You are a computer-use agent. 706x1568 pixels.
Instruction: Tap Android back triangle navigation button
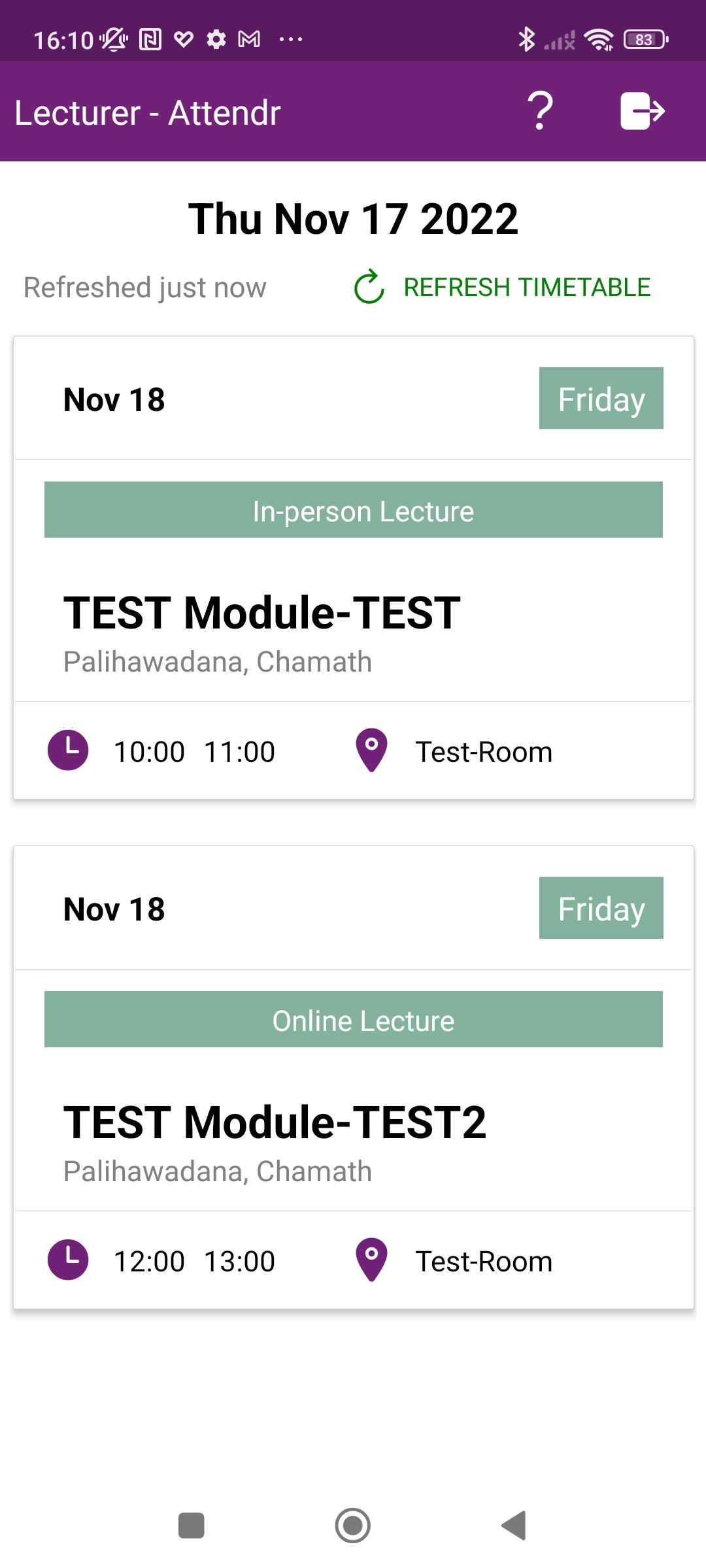click(x=514, y=1526)
